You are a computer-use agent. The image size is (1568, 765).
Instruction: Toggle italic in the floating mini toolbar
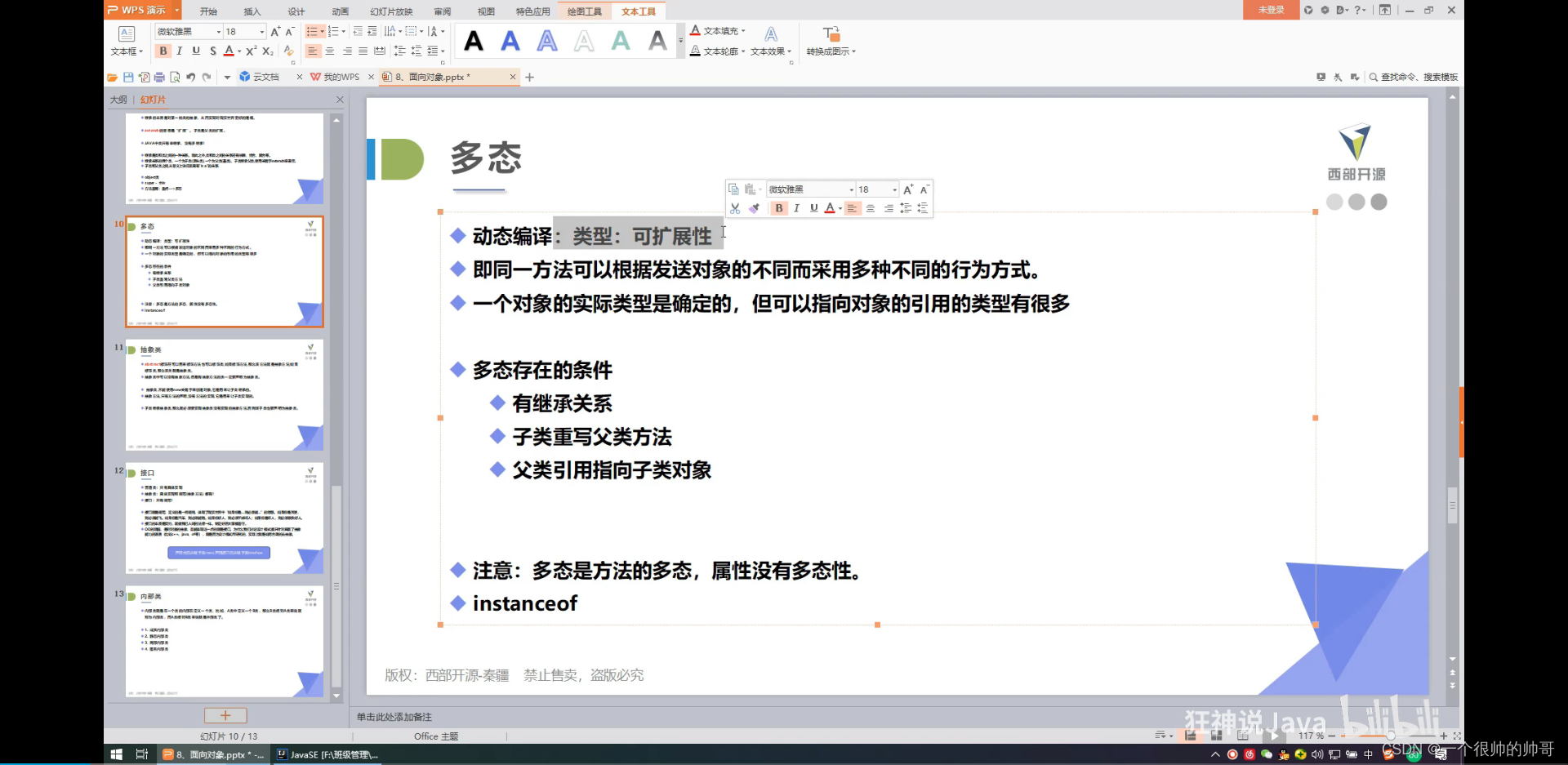[796, 208]
